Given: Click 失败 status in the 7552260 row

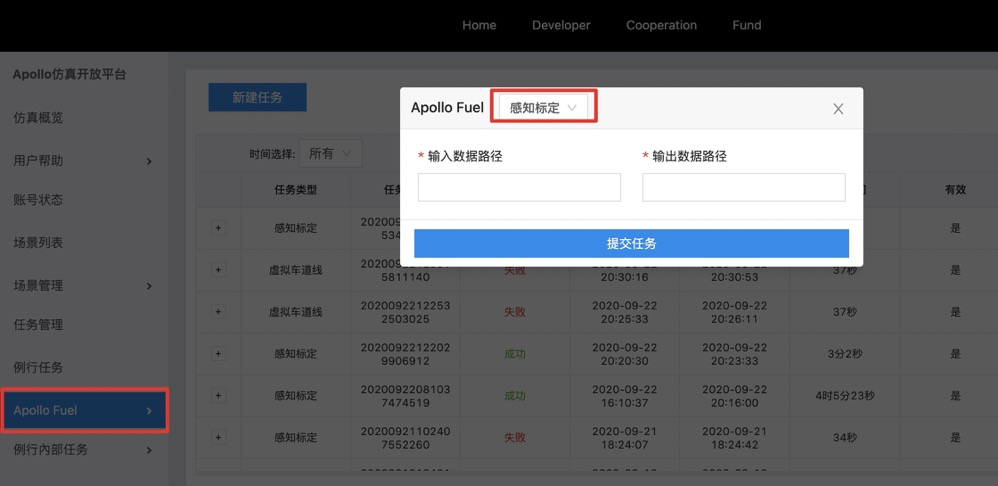Looking at the screenshot, I should click(x=515, y=438).
